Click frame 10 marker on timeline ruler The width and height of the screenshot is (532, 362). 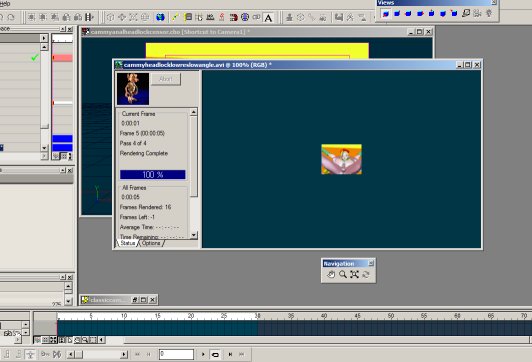(x=124, y=316)
